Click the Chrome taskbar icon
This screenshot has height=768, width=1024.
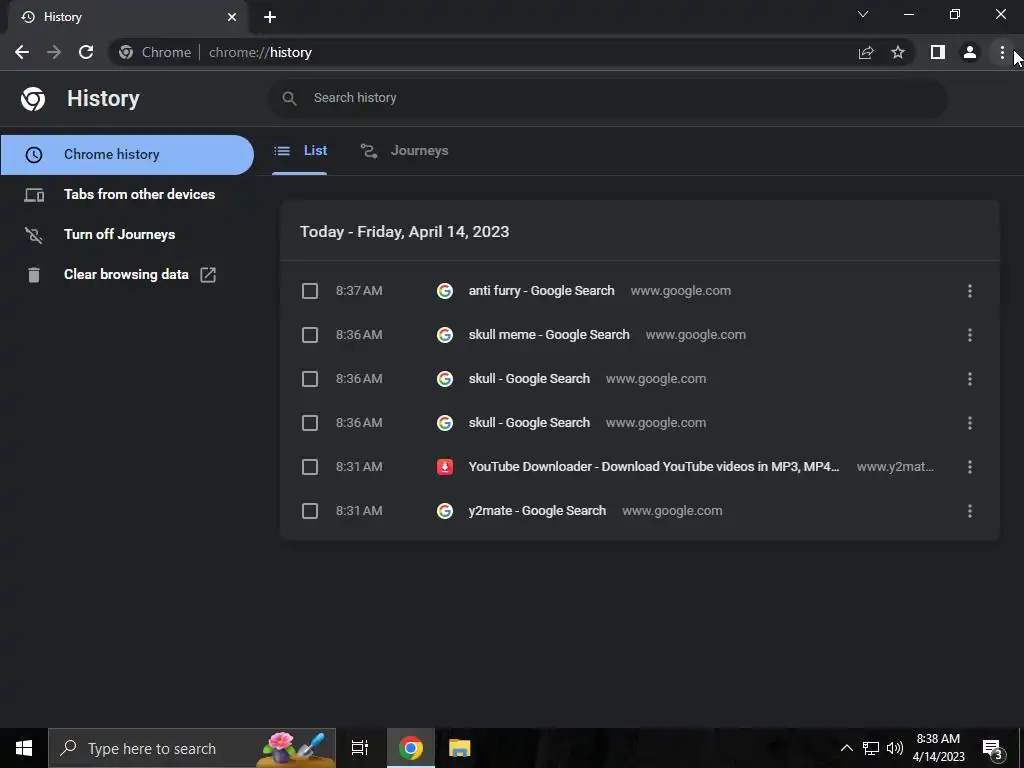tap(411, 748)
